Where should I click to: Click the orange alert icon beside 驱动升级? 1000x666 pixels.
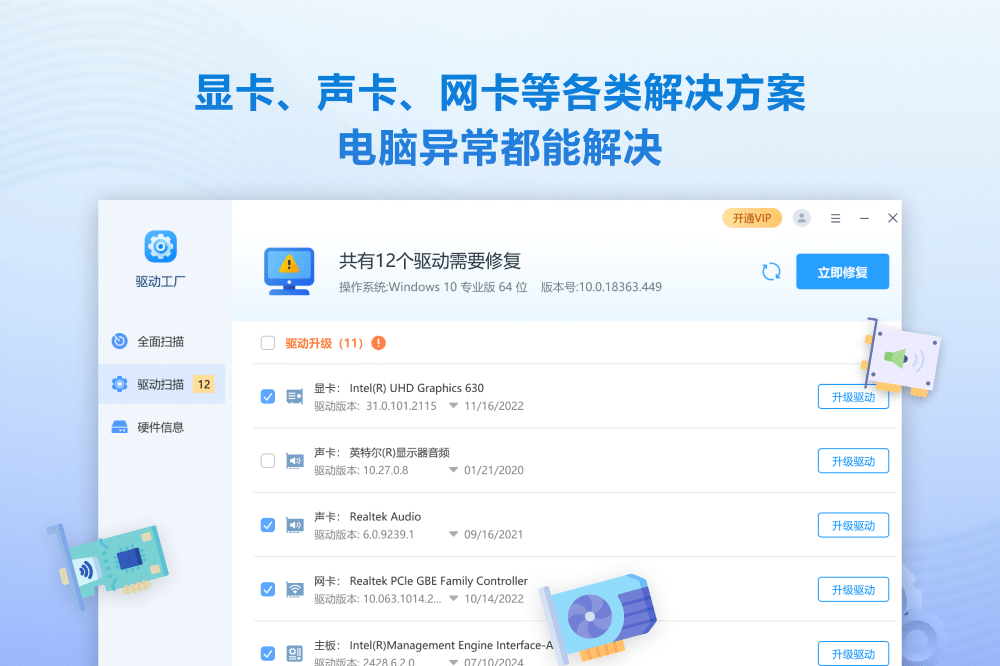click(378, 343)
